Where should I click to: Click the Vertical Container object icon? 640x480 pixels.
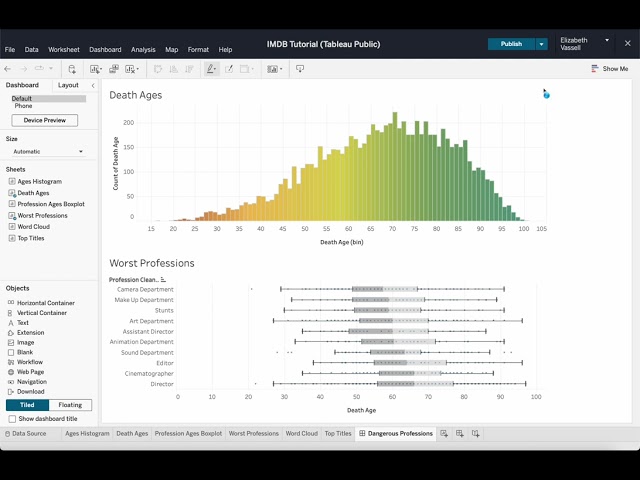click(11, 313)
